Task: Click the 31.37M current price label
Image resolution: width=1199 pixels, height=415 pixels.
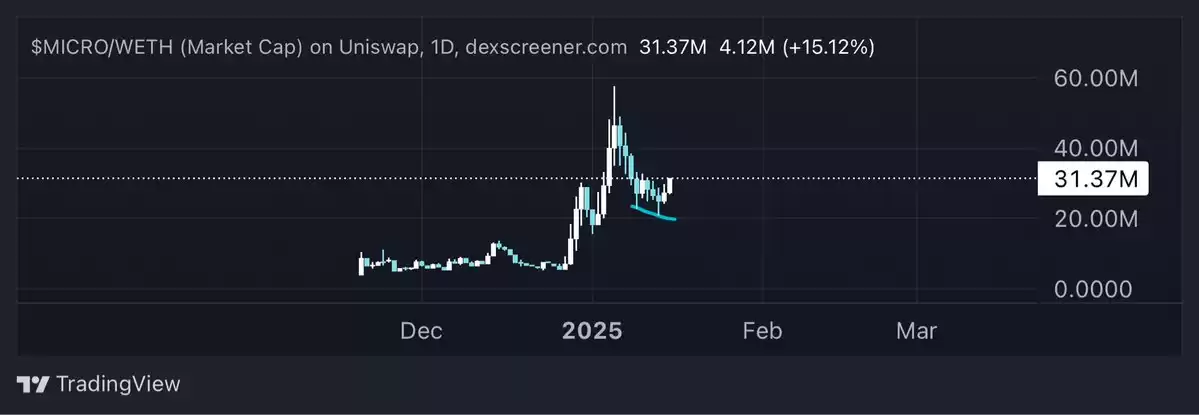Action: (x=1093, y=179)
